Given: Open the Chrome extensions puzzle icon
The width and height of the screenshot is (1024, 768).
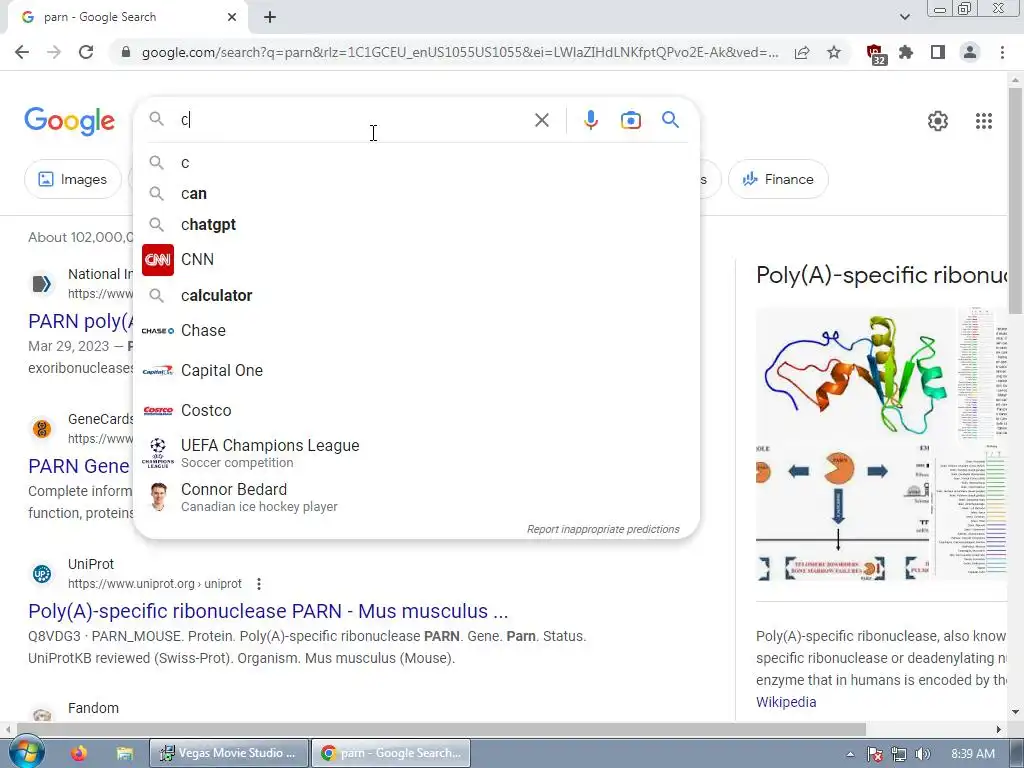Looking at the screenshot, I should [x=906, y=52].
